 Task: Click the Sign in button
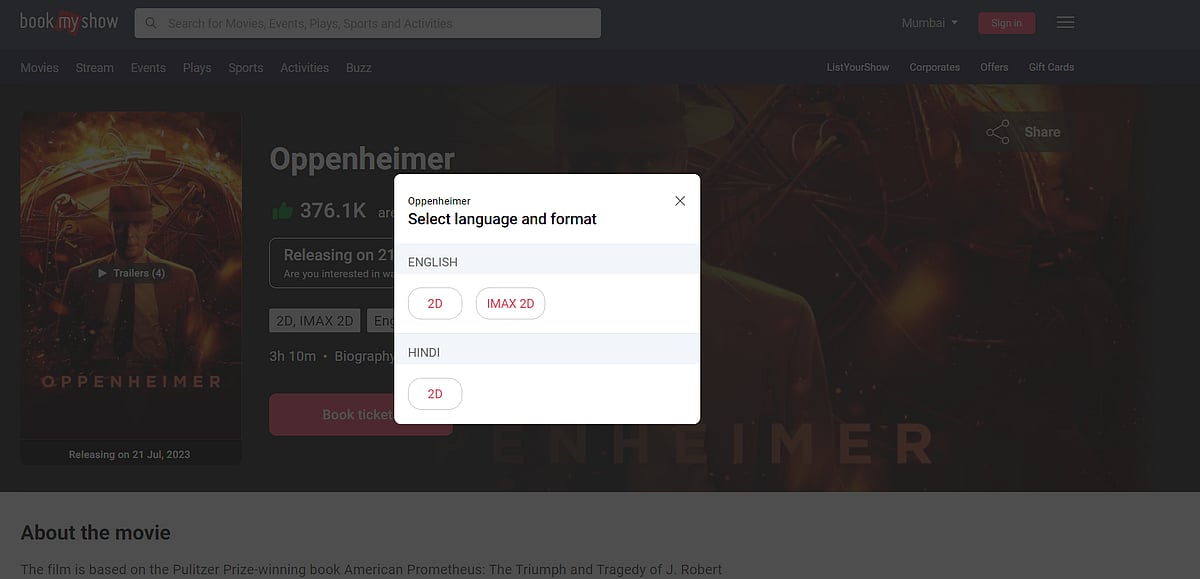click(x=1006, y=23)
